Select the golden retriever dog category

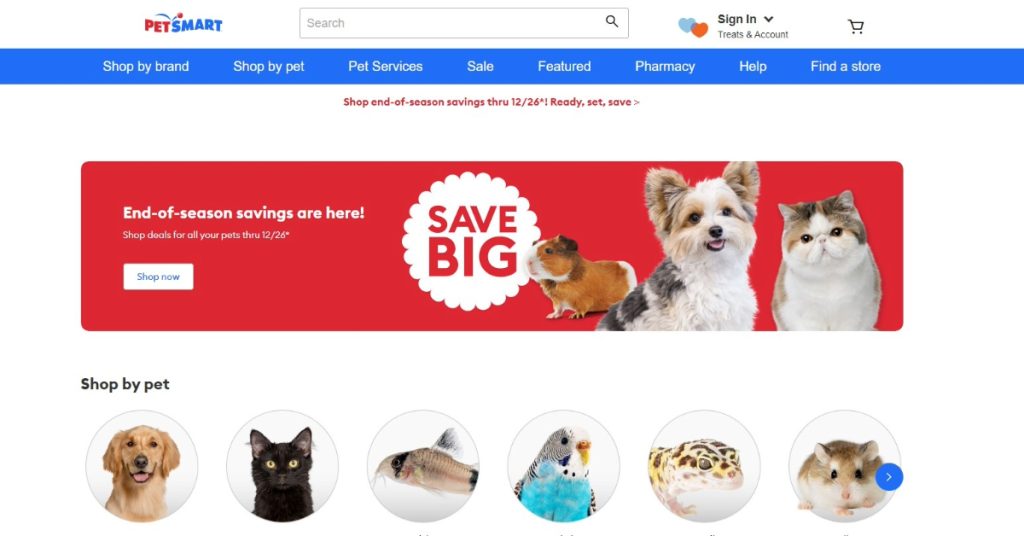click(x=142, y=466)
